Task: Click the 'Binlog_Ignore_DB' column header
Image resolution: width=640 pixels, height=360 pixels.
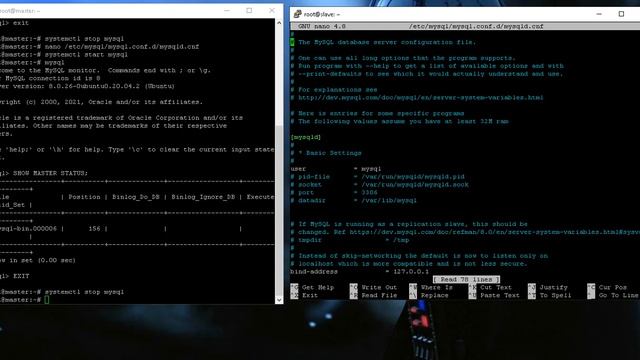Action: pos(203,197)
